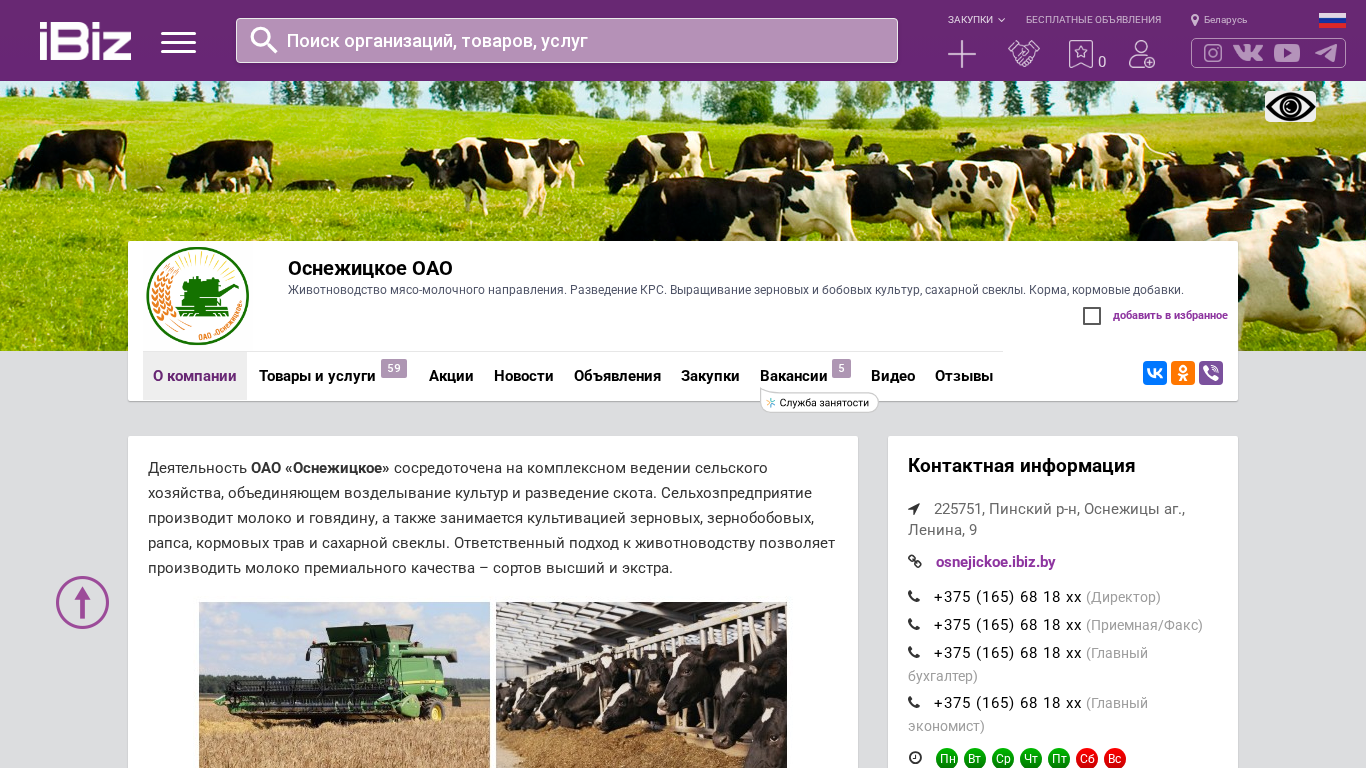Screen dimensions: 1366x768
Task: Switch to the Акции tab
Action: [451, 376]
